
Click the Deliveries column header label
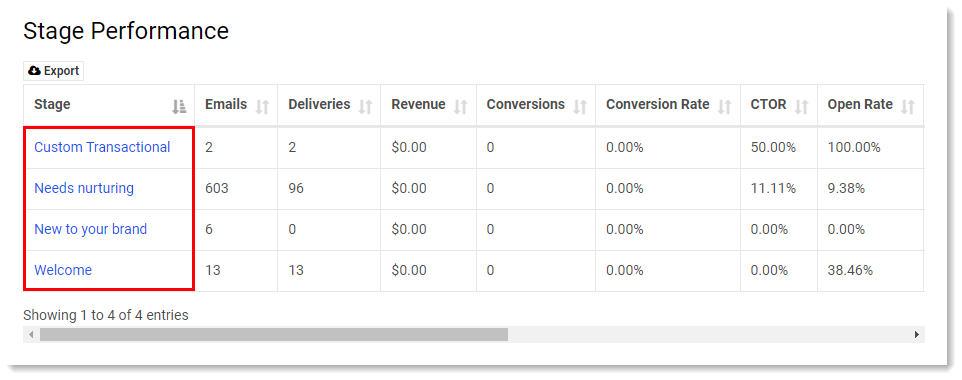tap(319, 105)
